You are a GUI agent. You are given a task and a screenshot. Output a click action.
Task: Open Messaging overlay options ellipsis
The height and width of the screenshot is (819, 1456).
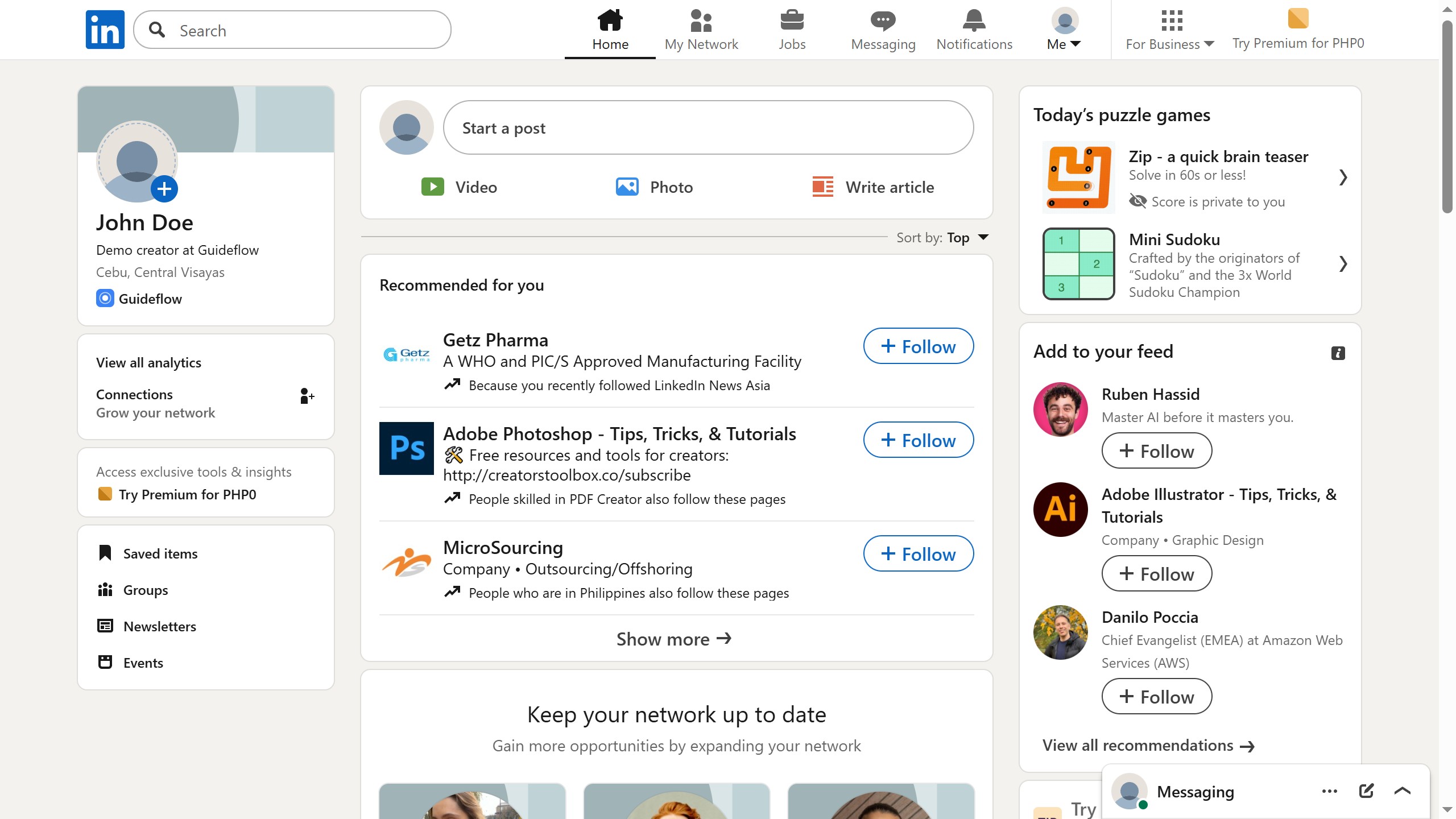coord(1330,792)
